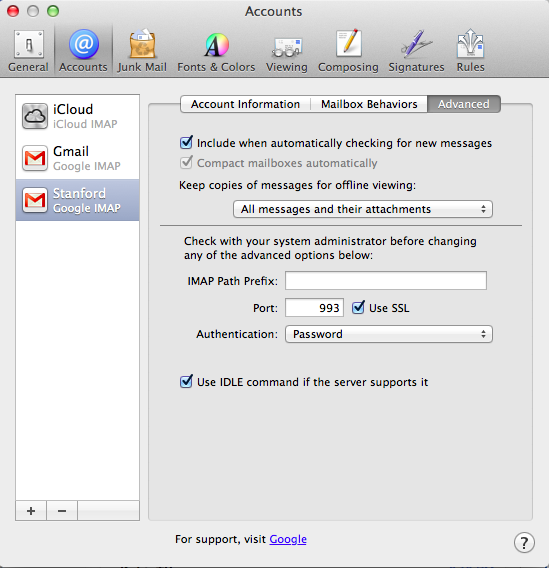Viewport: 549px width, 568px height.
Task: Open the General preferences pane
Action: [28, 51]
